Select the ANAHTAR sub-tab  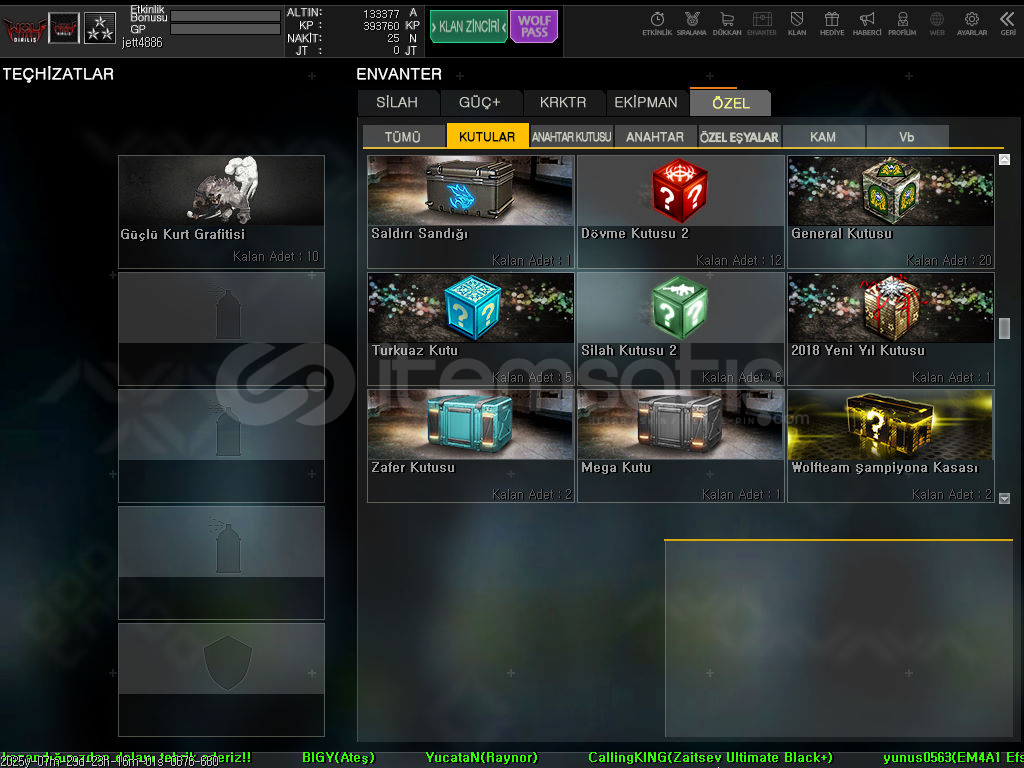click(x=655, y=136)
